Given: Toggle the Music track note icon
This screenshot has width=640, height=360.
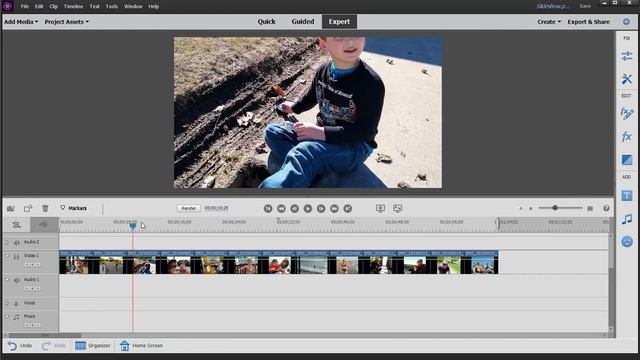Looking at the screenshot, I should click(x=16, y=317).
